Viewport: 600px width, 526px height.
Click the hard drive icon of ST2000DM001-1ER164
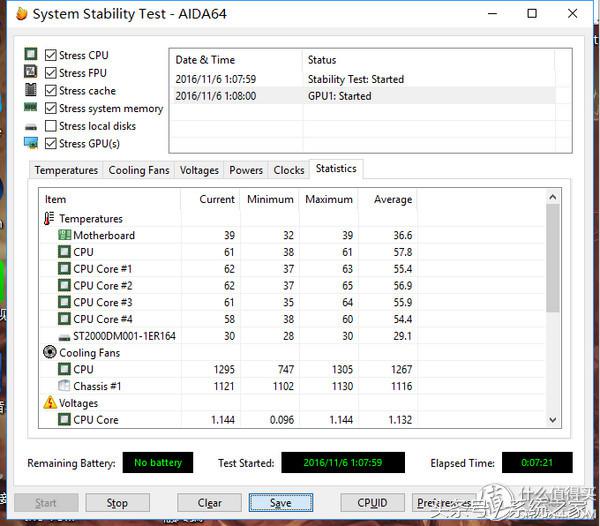[64, 337]
